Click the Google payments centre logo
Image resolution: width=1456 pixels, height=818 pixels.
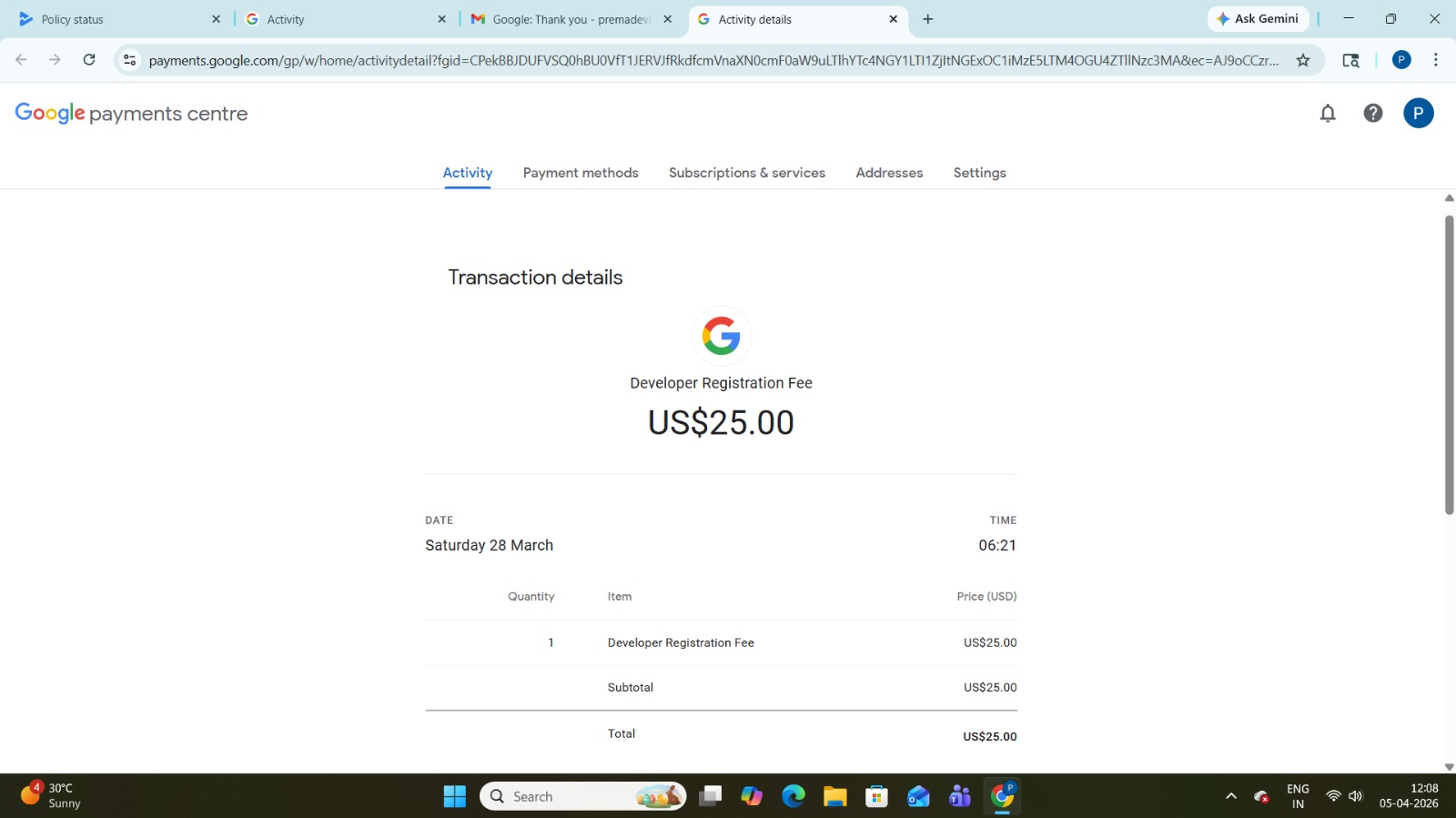tap(131, 113)
